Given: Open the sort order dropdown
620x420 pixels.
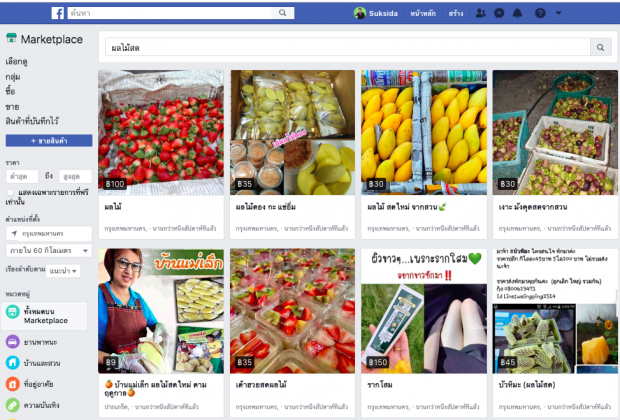Looking at the screenshot, I should 63,271.
